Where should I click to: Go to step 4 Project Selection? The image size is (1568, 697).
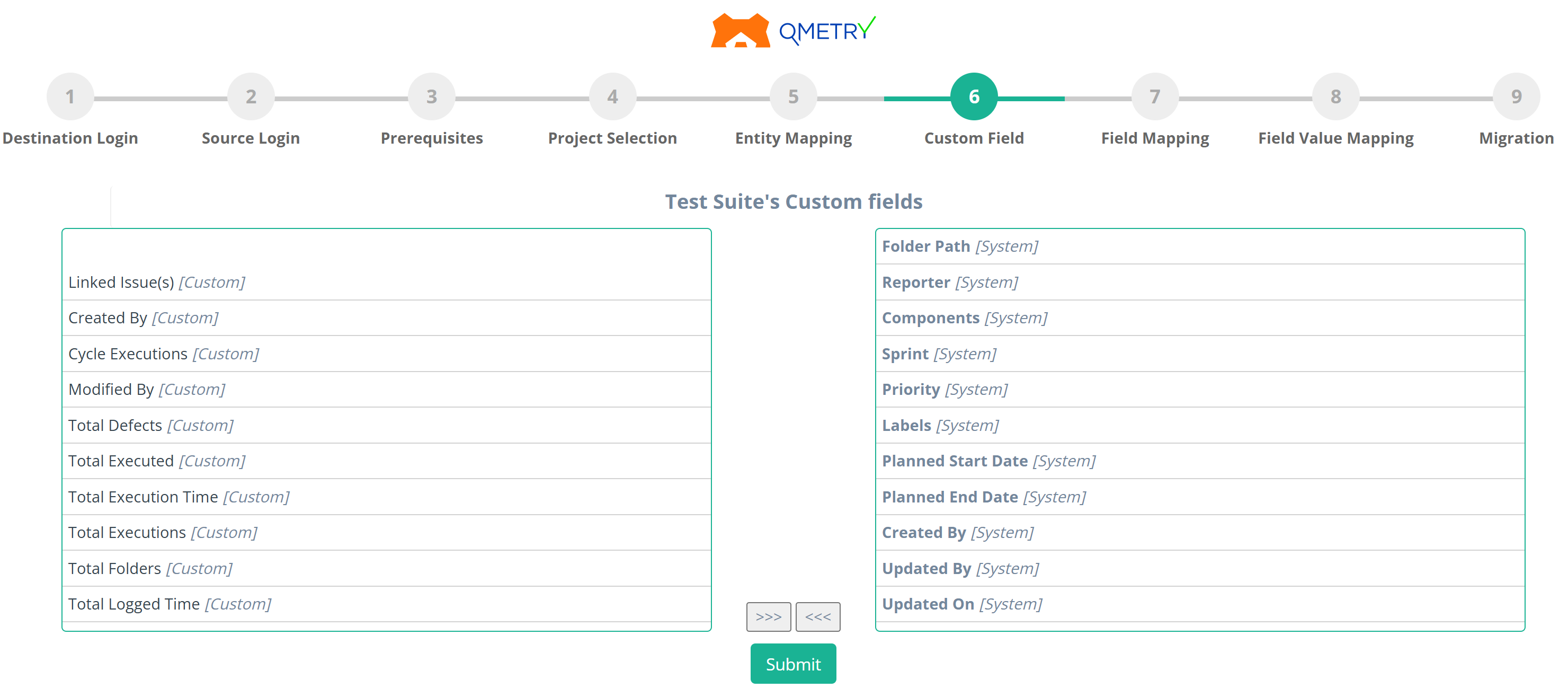612,96
